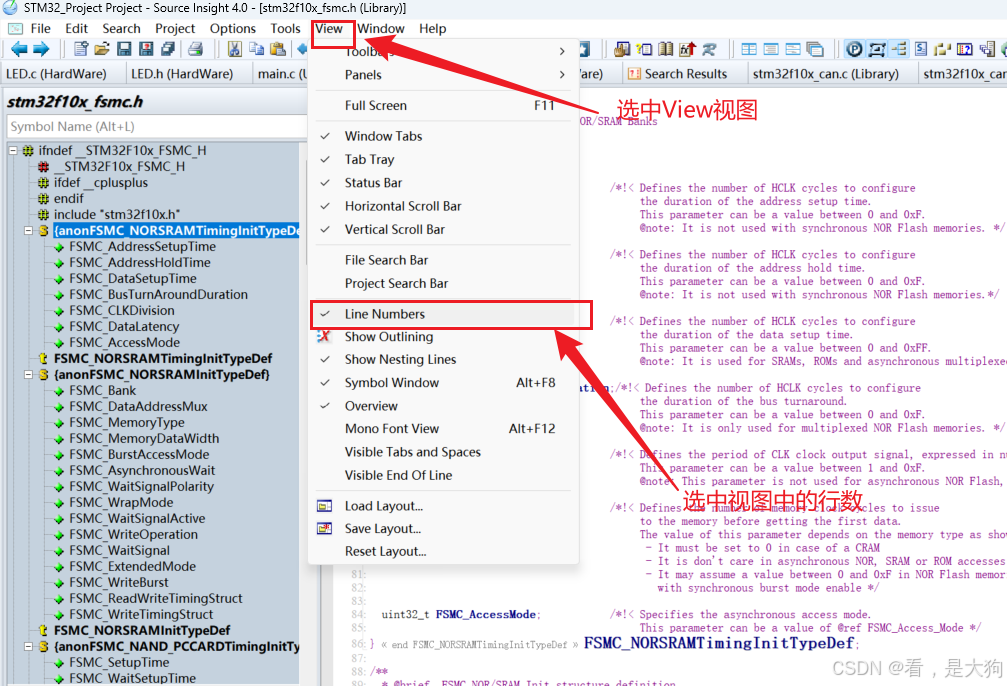Viewport: 1007px width, 686px height.
Task: Click the Open folder toolbar icon
Action: tap(102, 49)
